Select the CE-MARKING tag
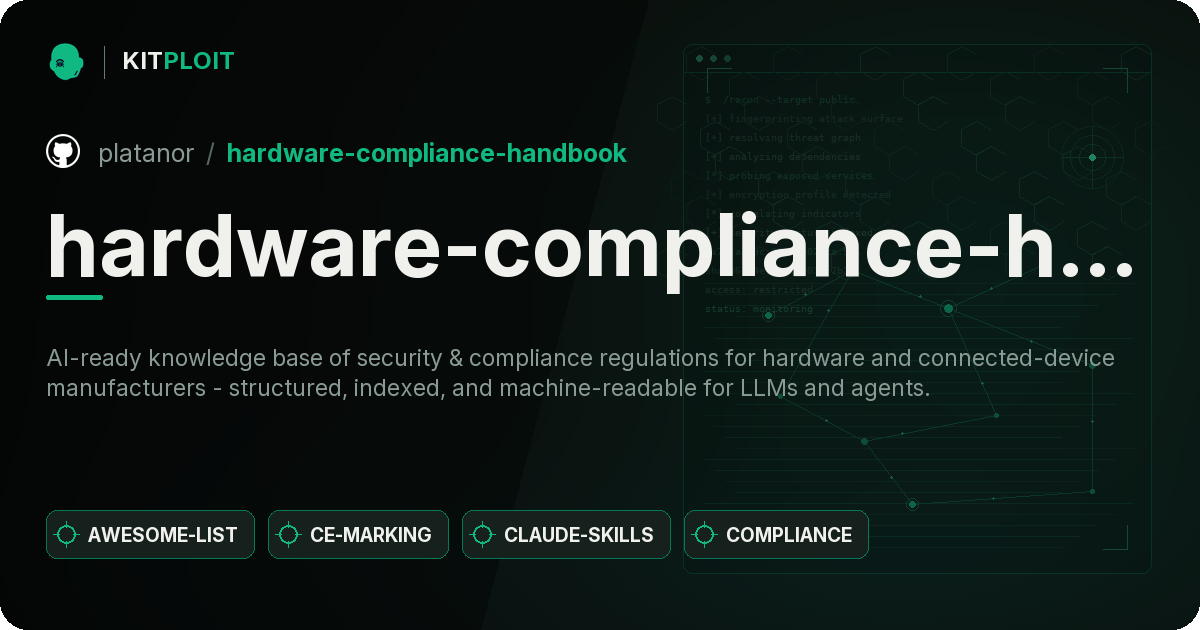The height and width of the screenshot is (630, 1200). point(358,535)
